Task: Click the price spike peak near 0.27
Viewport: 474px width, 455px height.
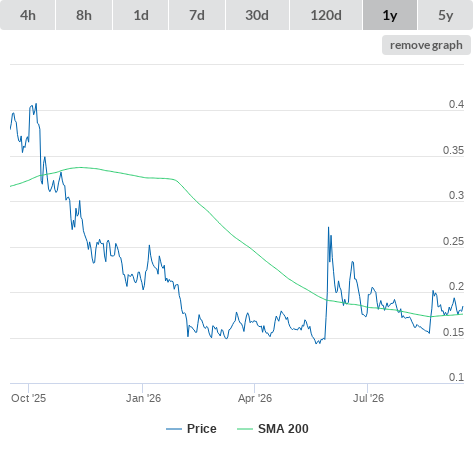Action: pyautogui.click(x=328, y=228)
